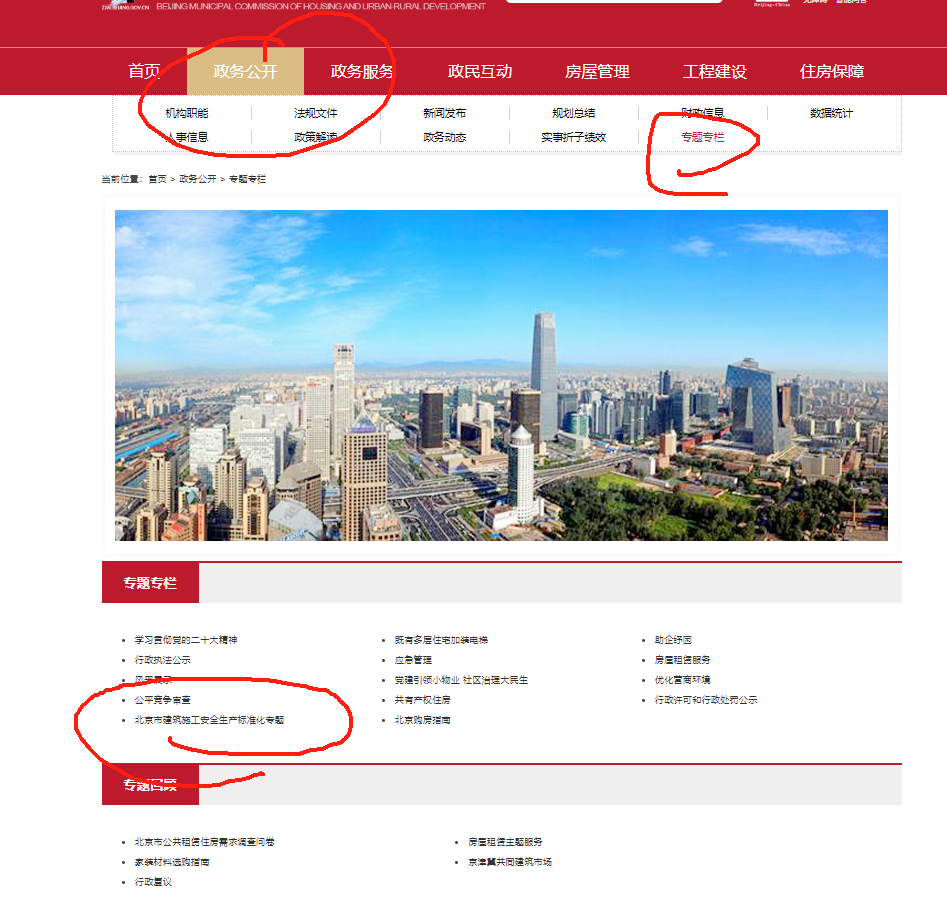Click 首页 in the breadcrumb path
The width and height of the screenshot is (947, 909).
pyautogui.click(x=157, y=179)
